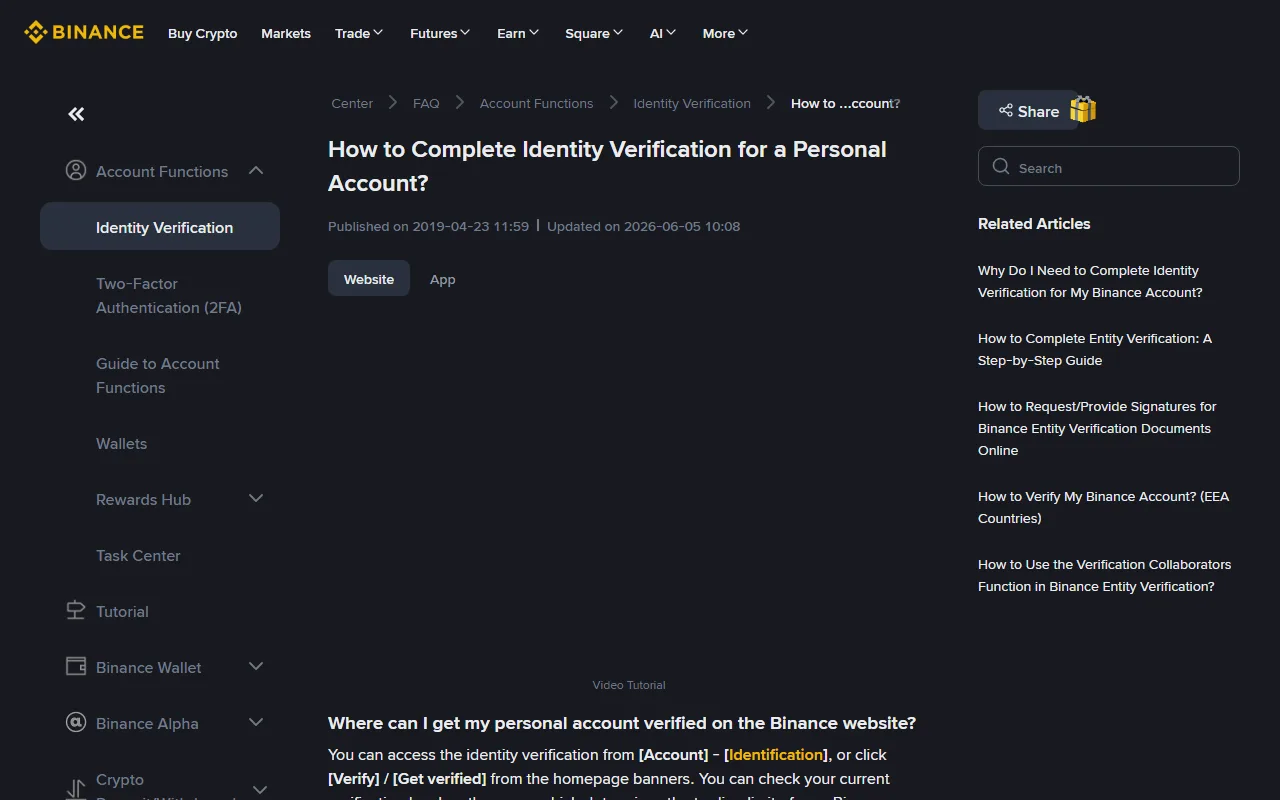Open Guide to Account Functions
The image size is (1280, 800).
(x=158, y=375)
